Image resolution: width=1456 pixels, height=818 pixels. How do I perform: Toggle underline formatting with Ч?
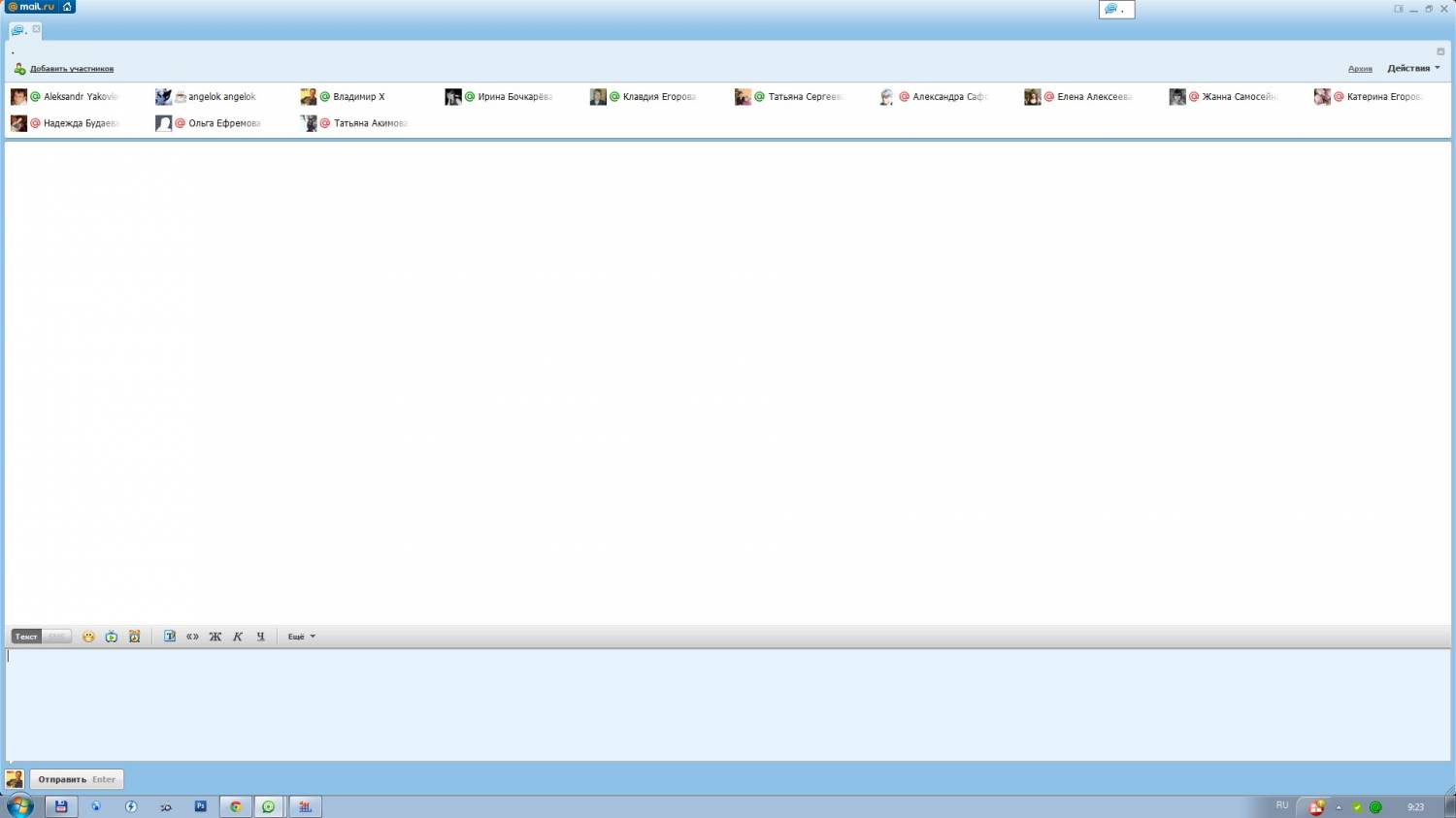(260, 637)
